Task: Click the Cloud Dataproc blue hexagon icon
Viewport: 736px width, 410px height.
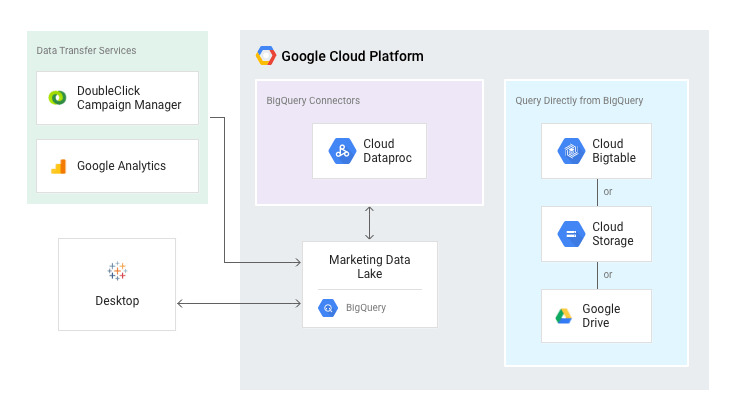Action: pyautogui.click(x=342, y=151)
